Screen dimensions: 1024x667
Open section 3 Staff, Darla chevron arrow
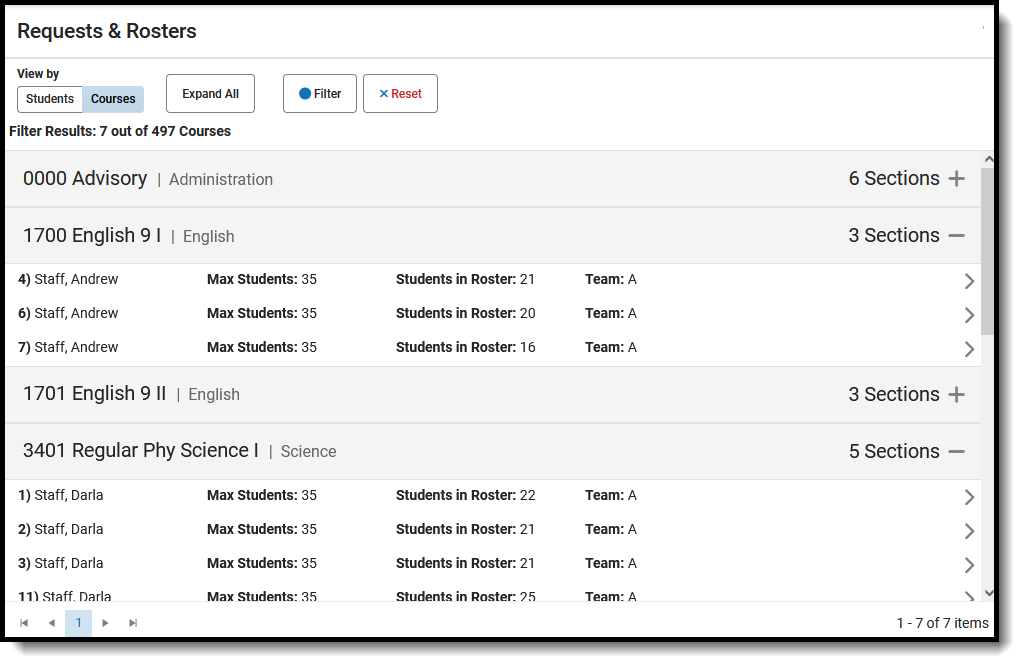coord(968,565)
